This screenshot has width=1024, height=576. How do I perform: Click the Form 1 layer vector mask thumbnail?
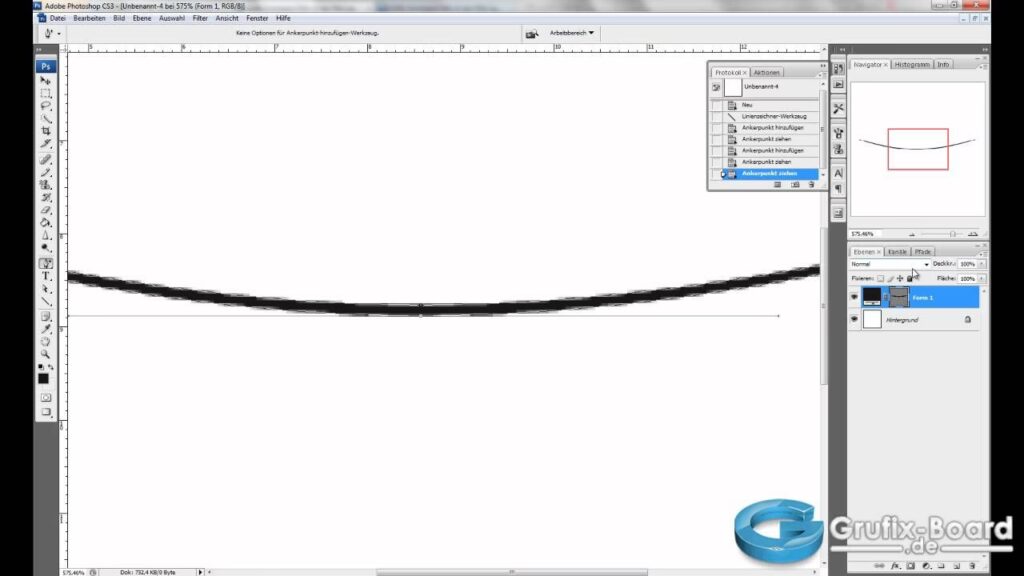coord(899,297)
